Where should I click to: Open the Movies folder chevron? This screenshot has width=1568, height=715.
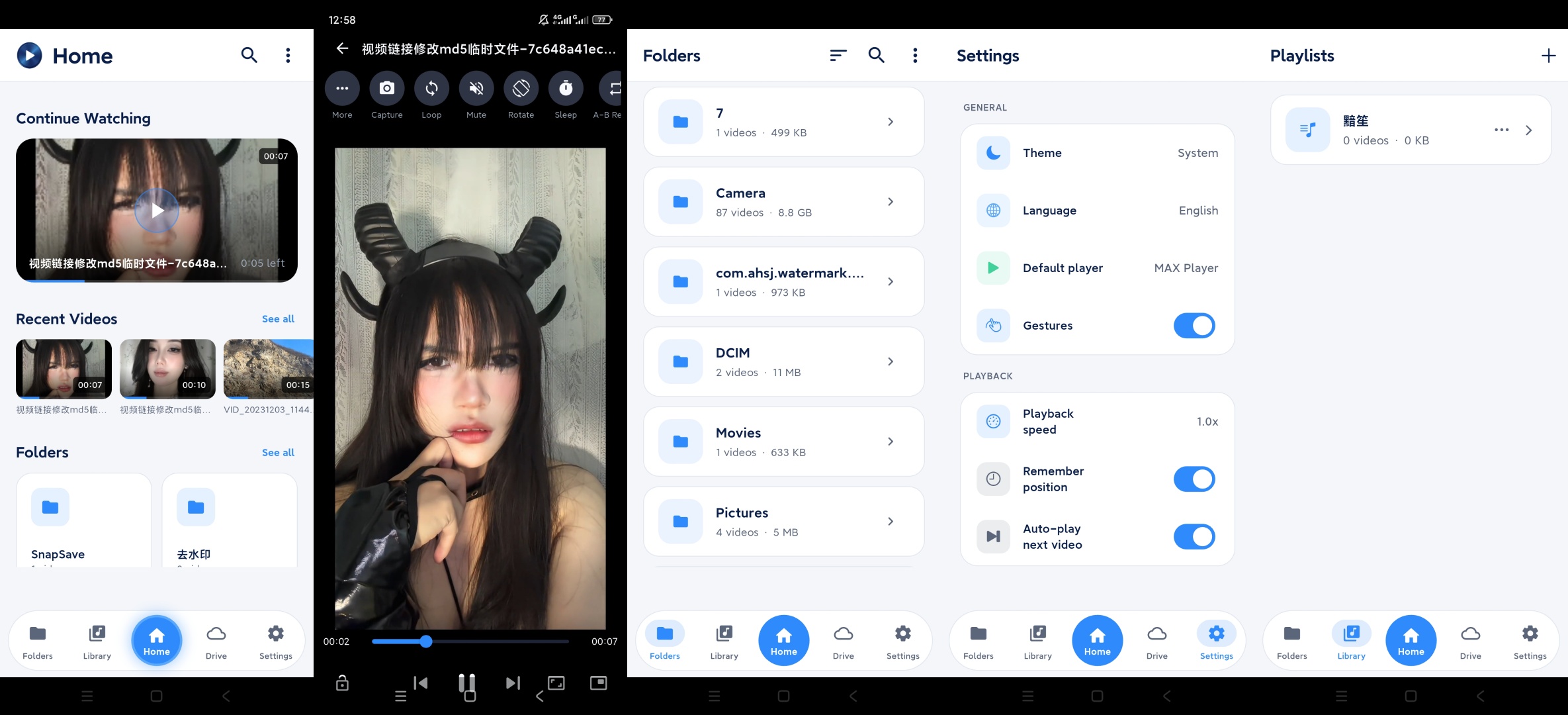pyautogui.click(x=891, y=442)
